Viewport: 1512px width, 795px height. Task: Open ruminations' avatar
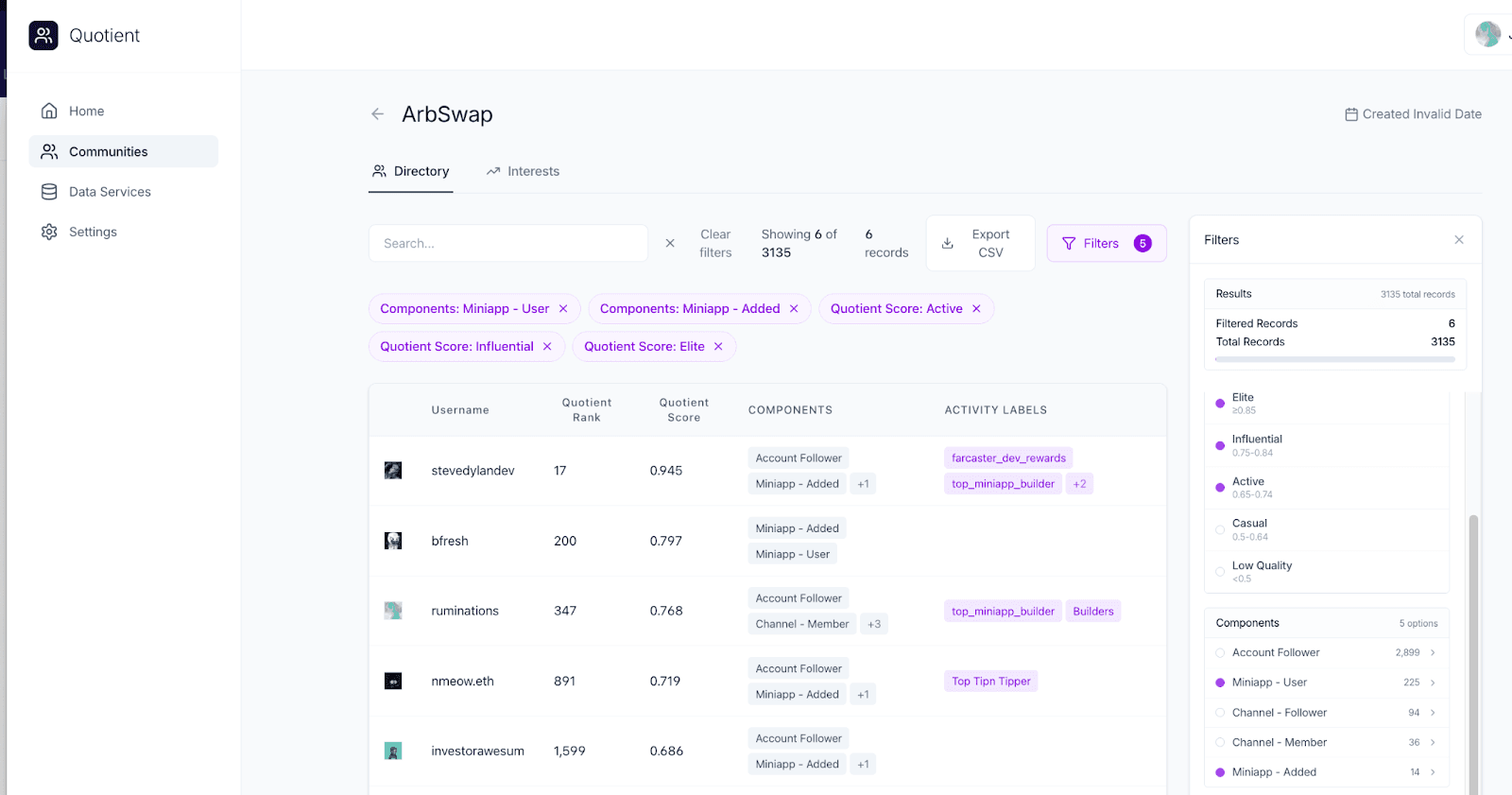coord(393,611)
